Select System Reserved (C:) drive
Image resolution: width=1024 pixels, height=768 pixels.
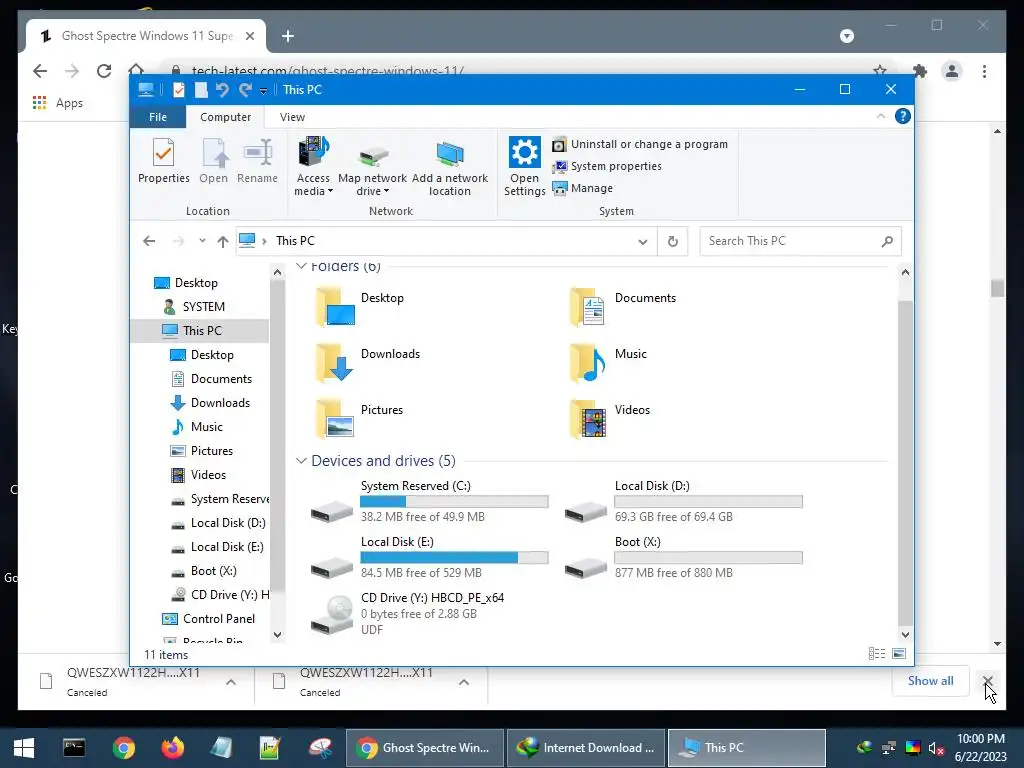coord(429,502)
